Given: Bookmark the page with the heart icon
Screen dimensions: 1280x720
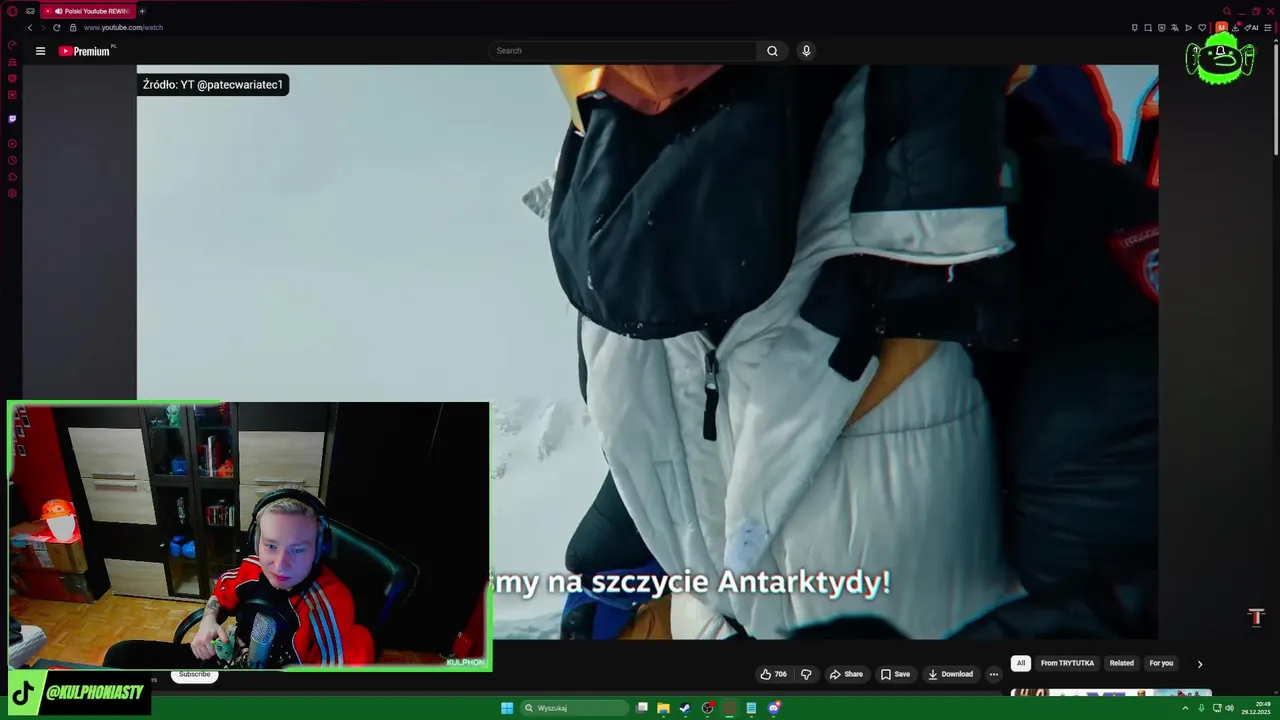Looking at the screenshot, I should [1202, 28].
